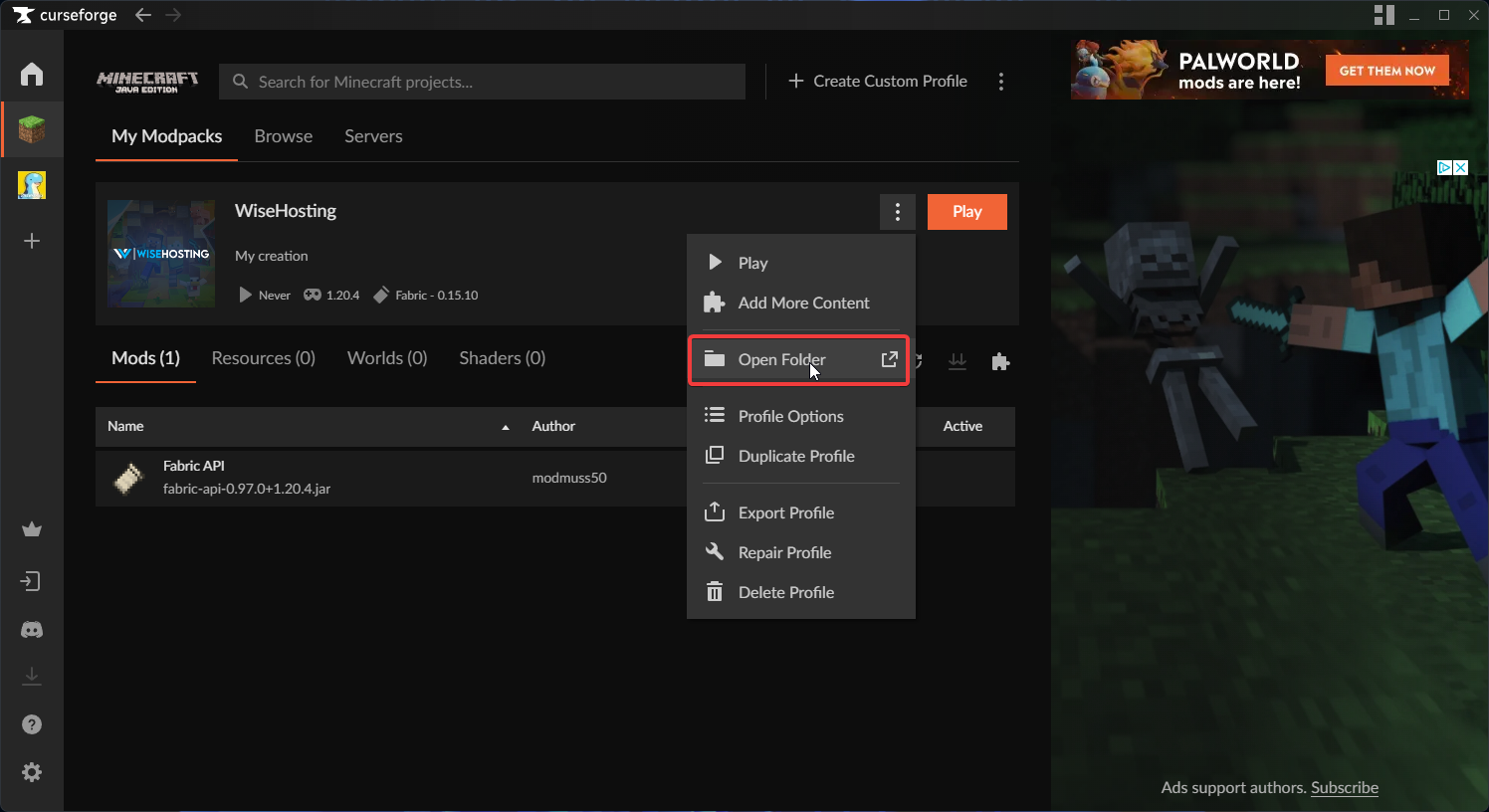Screen dimensions: 1489x812
Task: Click the WiseHosting profile title
Action: tap(286, 211)
